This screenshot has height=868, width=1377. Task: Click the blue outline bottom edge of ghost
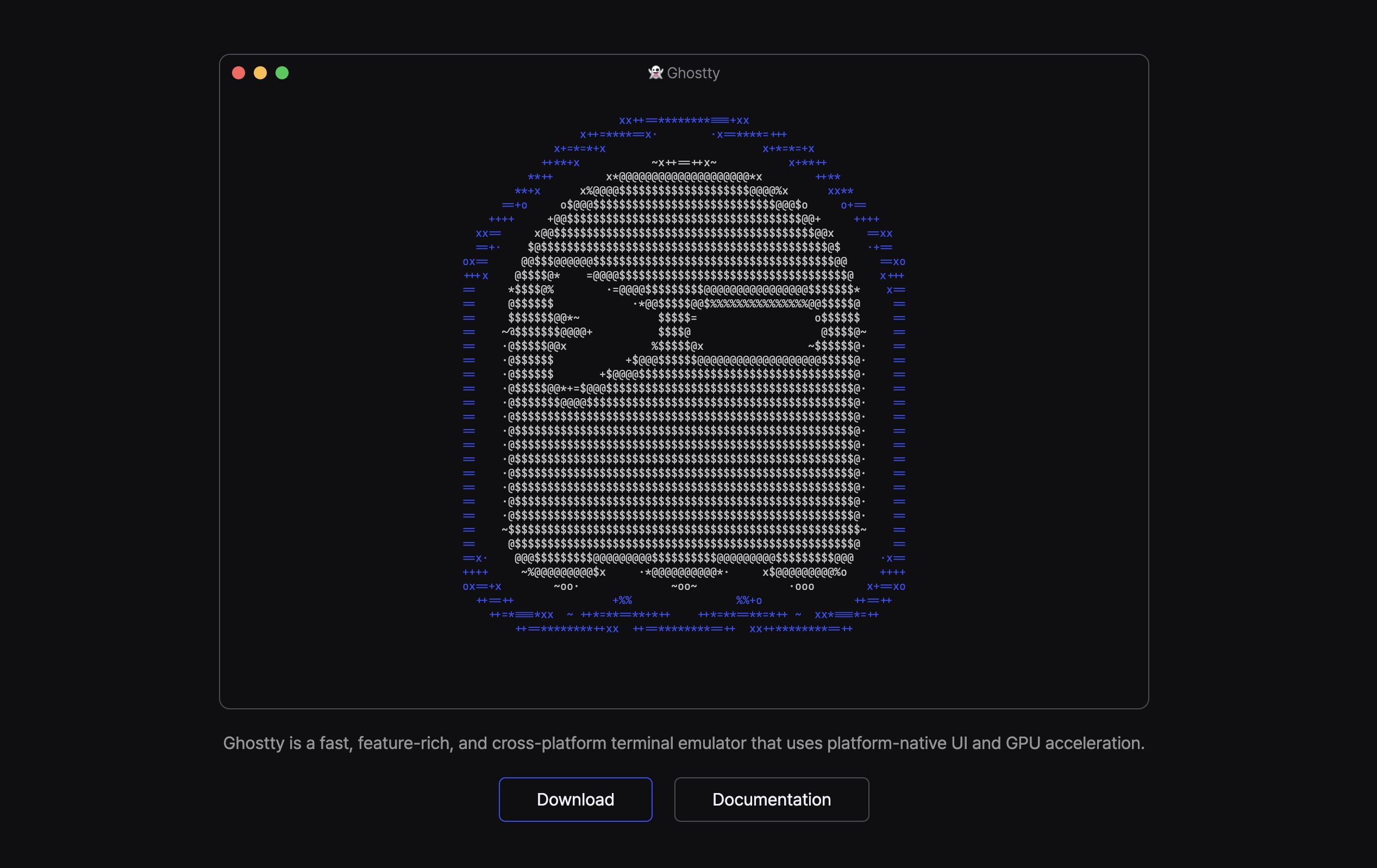(684, 628)
